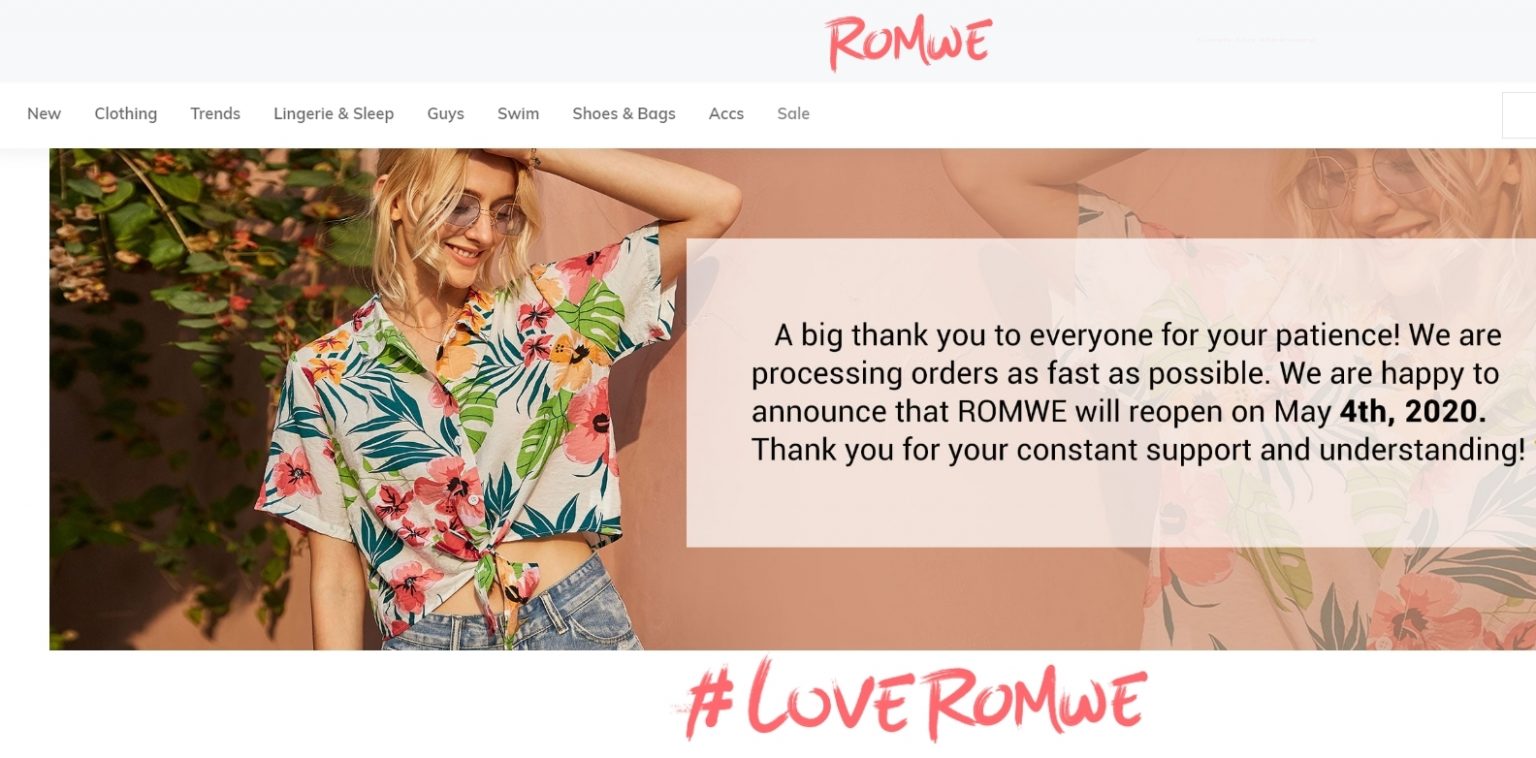Browse the Swim category

pyautogui.click(x=518, y=114)
